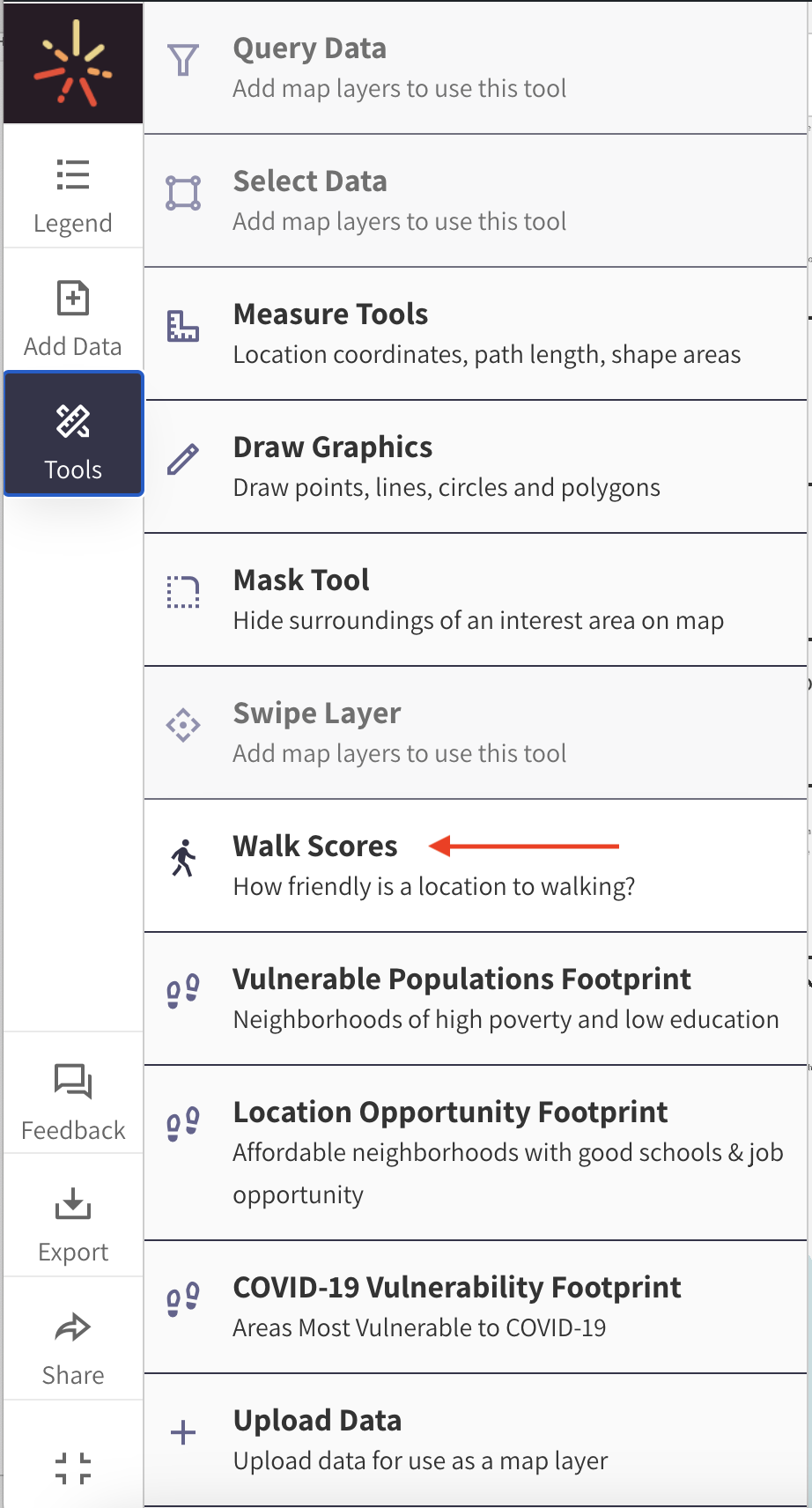Click the Walk Scores walking person icon

[183, 856]
